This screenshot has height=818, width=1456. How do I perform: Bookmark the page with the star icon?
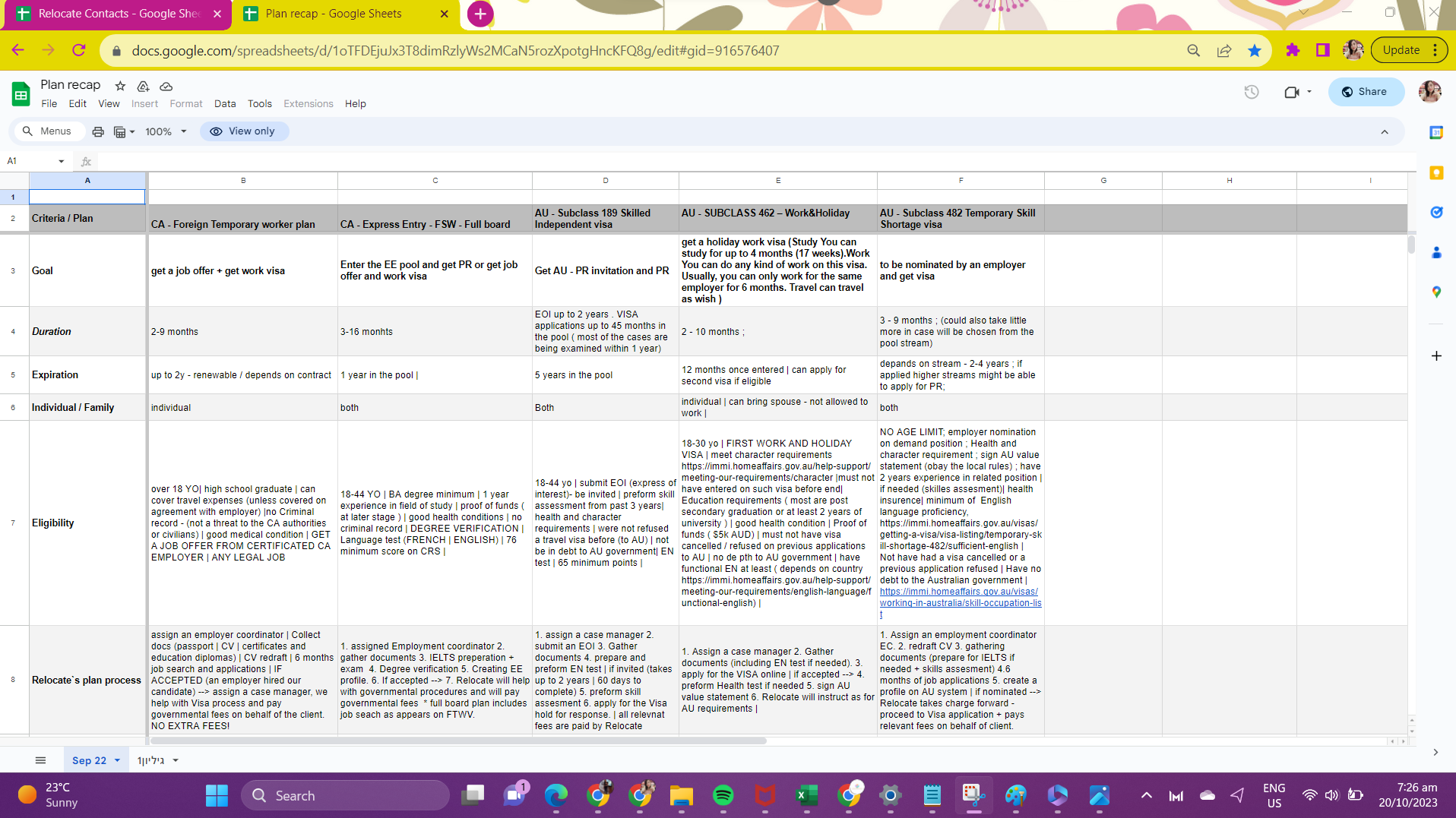click(x=1255, y=50)
